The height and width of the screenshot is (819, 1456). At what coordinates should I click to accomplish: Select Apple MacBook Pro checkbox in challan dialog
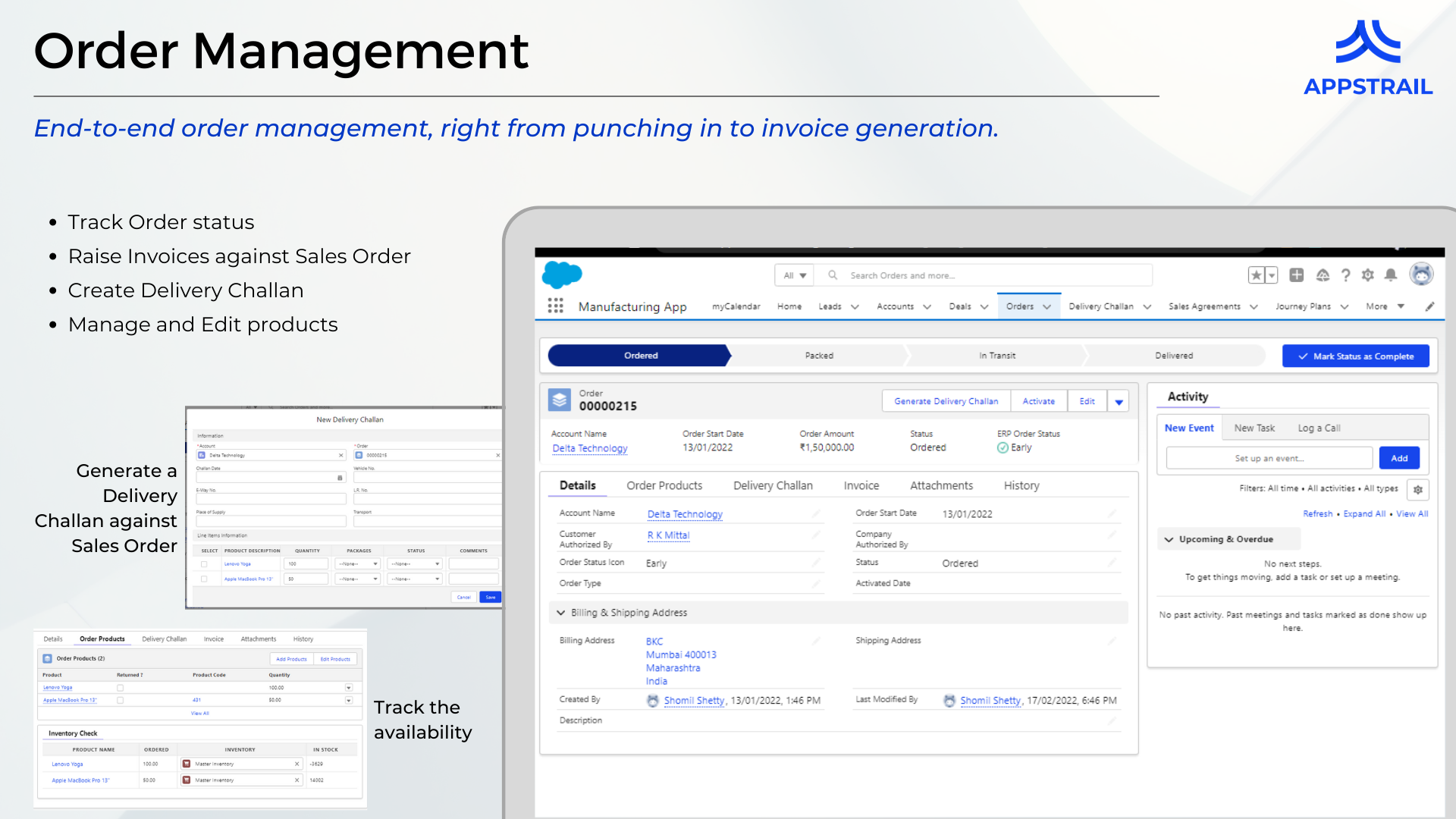(204, 579)
